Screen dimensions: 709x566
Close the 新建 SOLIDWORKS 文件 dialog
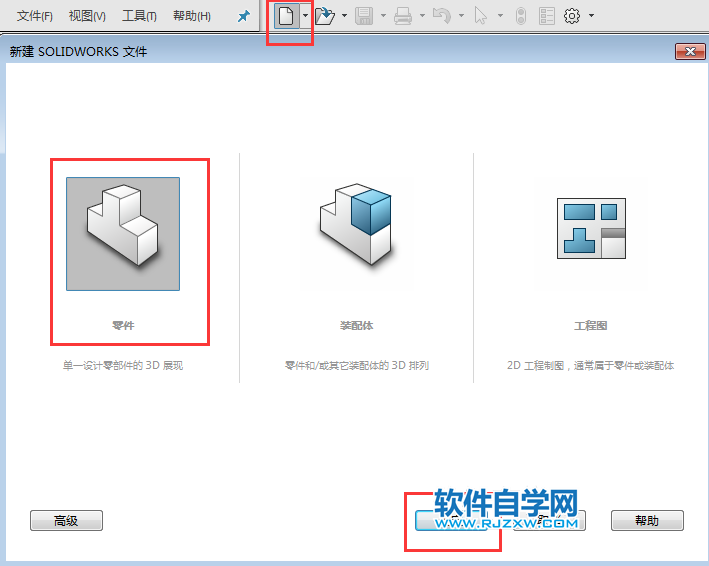pos(690,52)
